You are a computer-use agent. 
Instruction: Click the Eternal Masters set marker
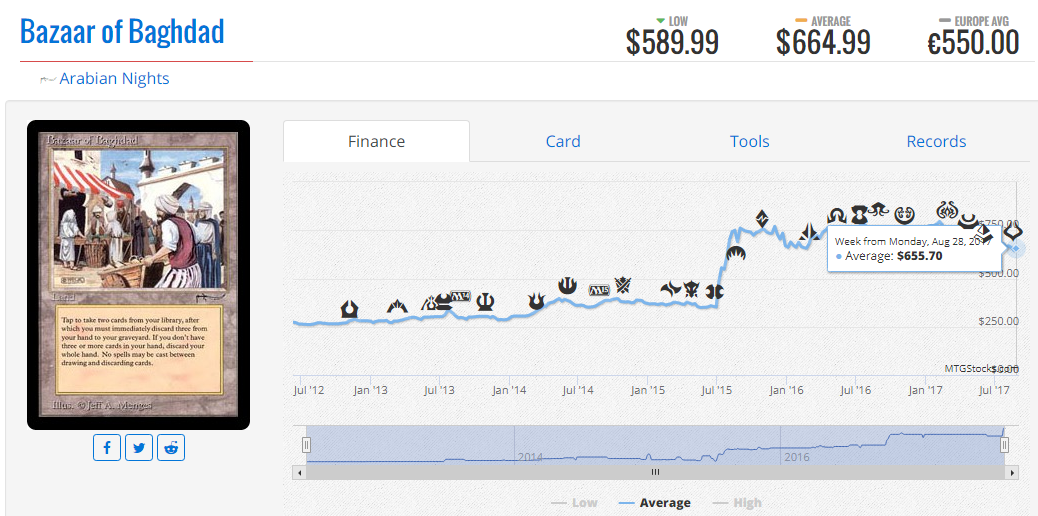(859, 213)
